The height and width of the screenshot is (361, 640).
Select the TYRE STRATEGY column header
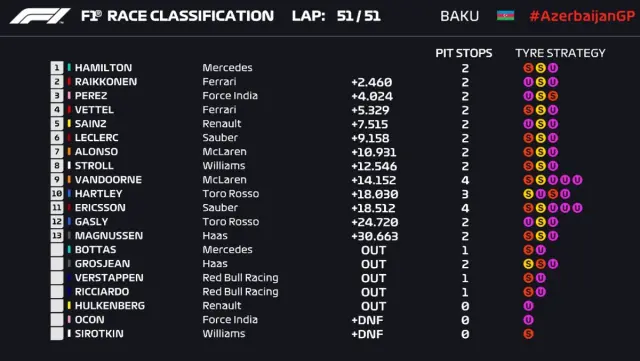pyautogui.click(x=560, y=53)
